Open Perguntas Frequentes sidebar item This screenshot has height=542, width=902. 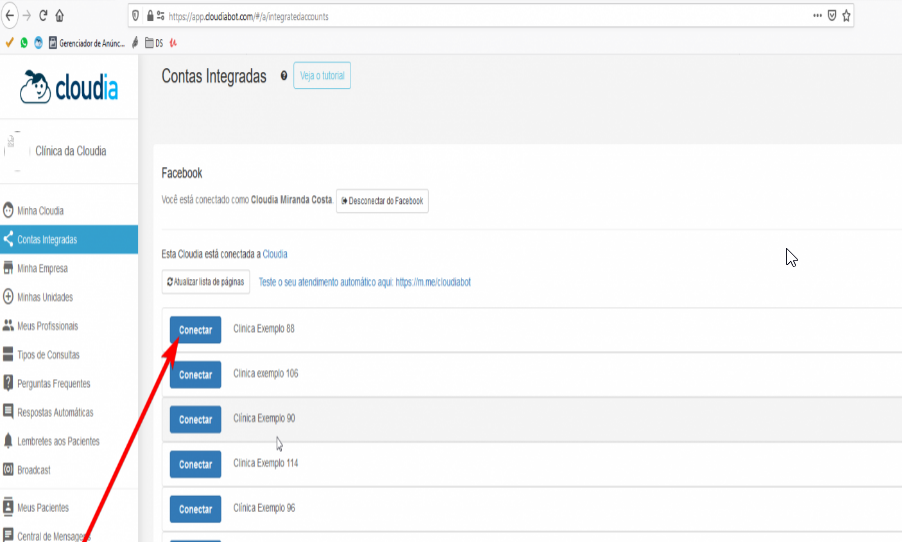pyautogui.click(x=68, y=383)
